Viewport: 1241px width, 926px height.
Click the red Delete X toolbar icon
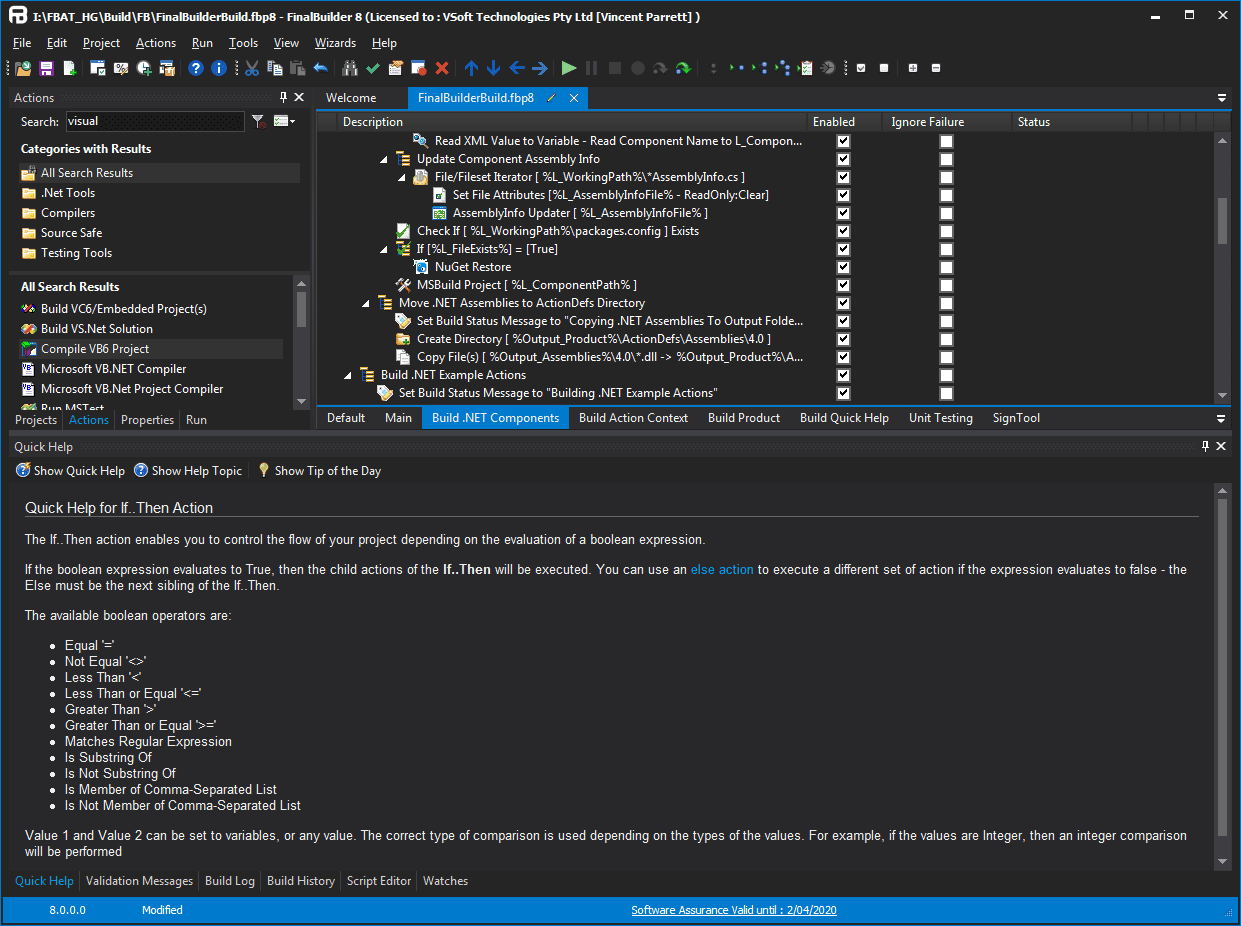[442, 68]
